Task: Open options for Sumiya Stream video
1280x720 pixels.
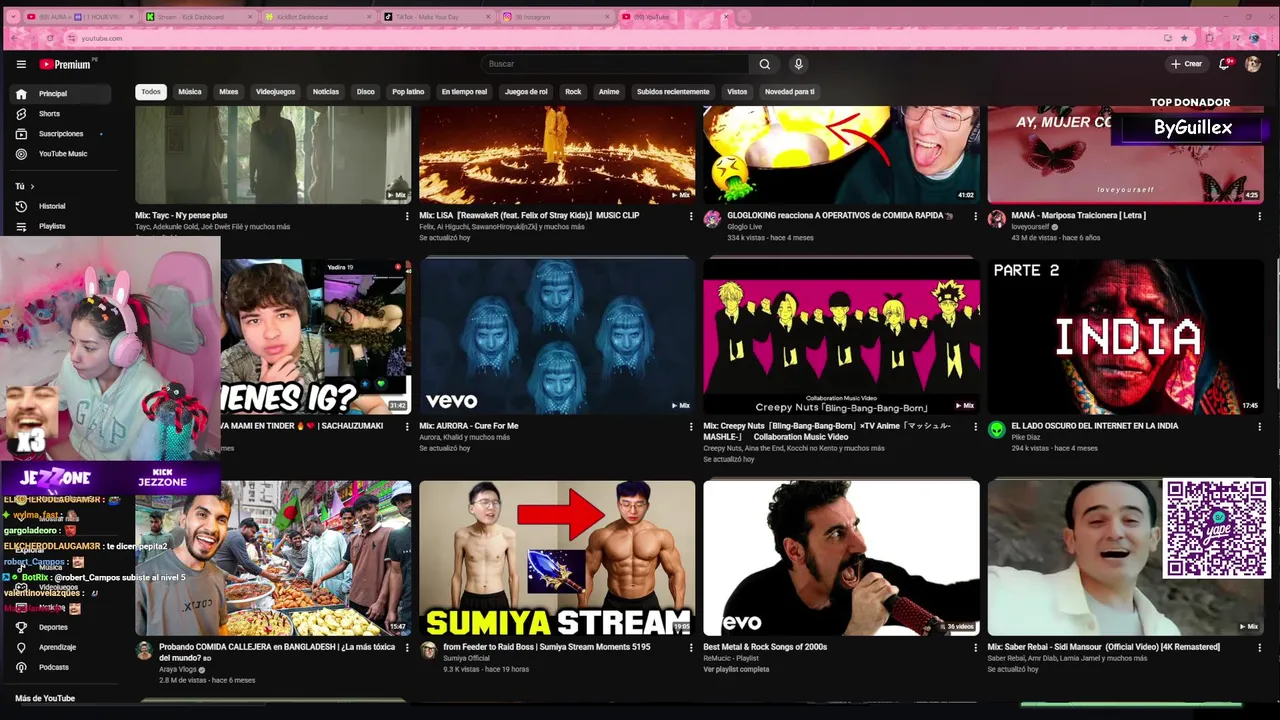Action: pyautogui.click(x=691, y=648)
